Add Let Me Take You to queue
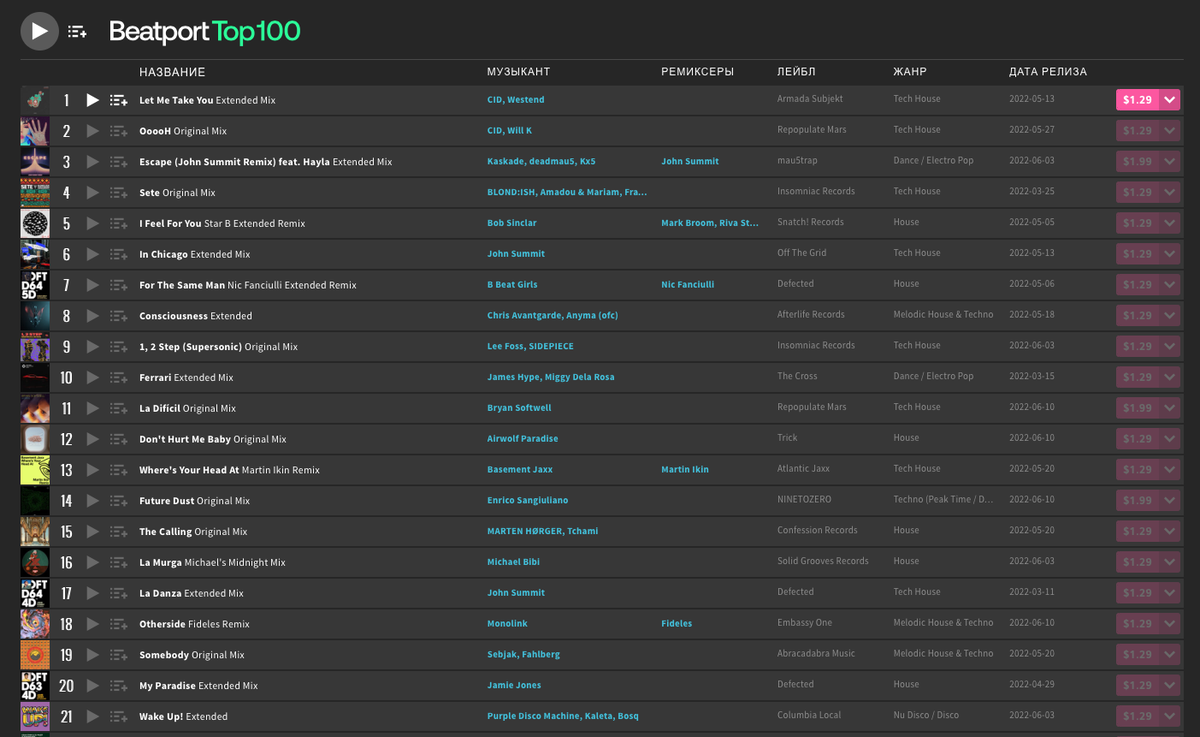The width and height of the screenshot is (1200, 737). [119, 100]
